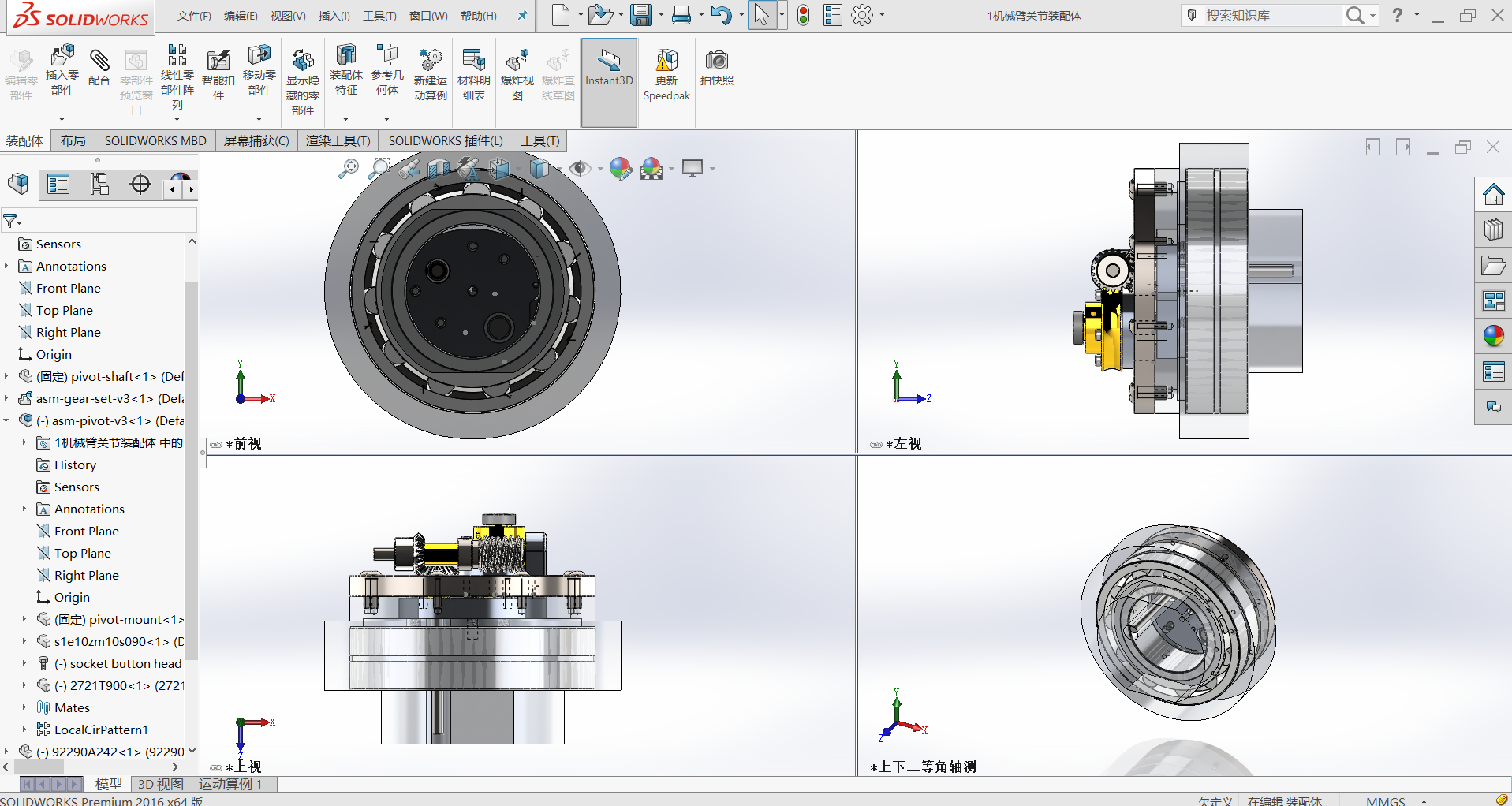Select Right Plane under asm-pivot-v3
This screenshot has width=1512, height=806.
coord(86,575)
